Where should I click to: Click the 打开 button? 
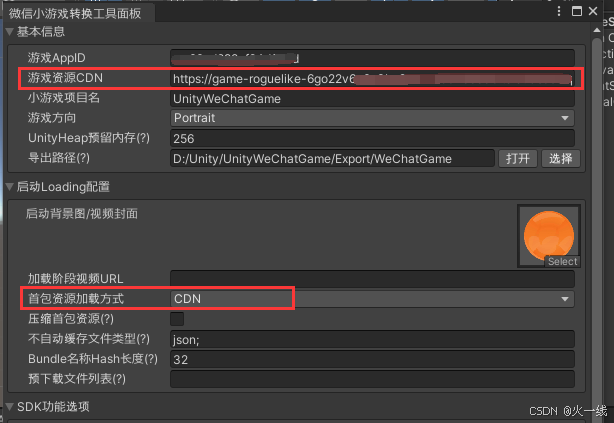point(518,158)
